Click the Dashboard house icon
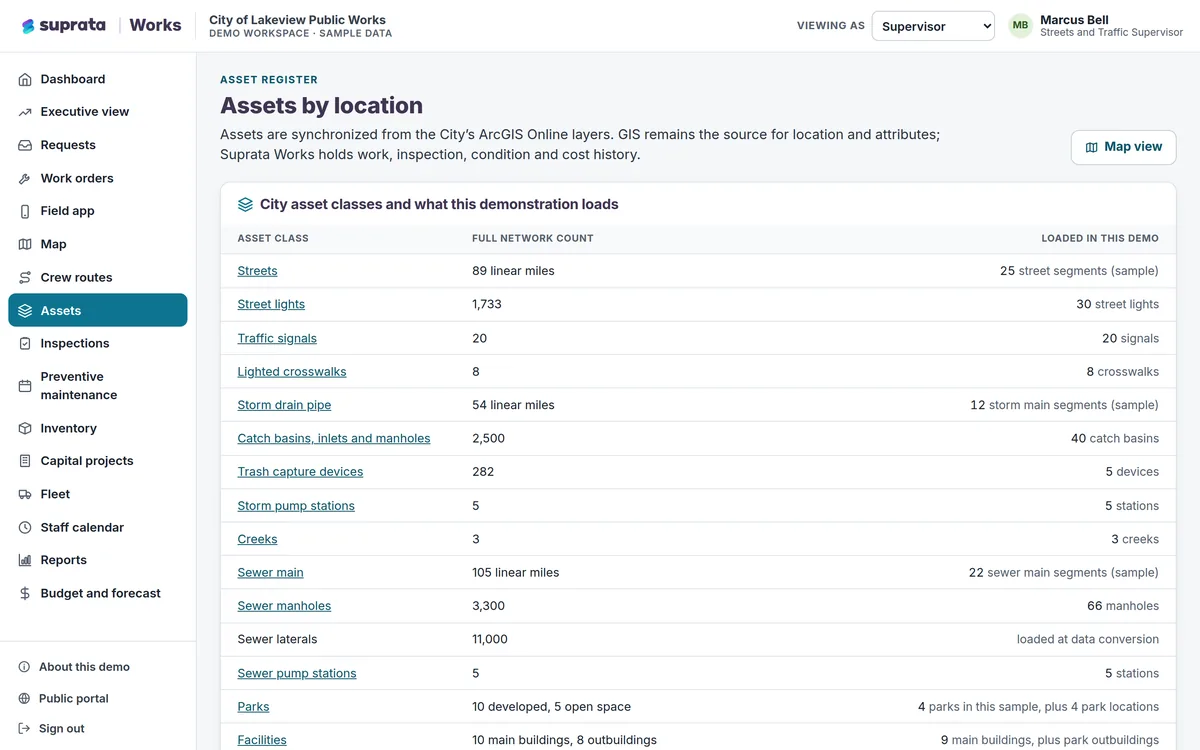The image size is (1200, 750). [x=25, y=79]
